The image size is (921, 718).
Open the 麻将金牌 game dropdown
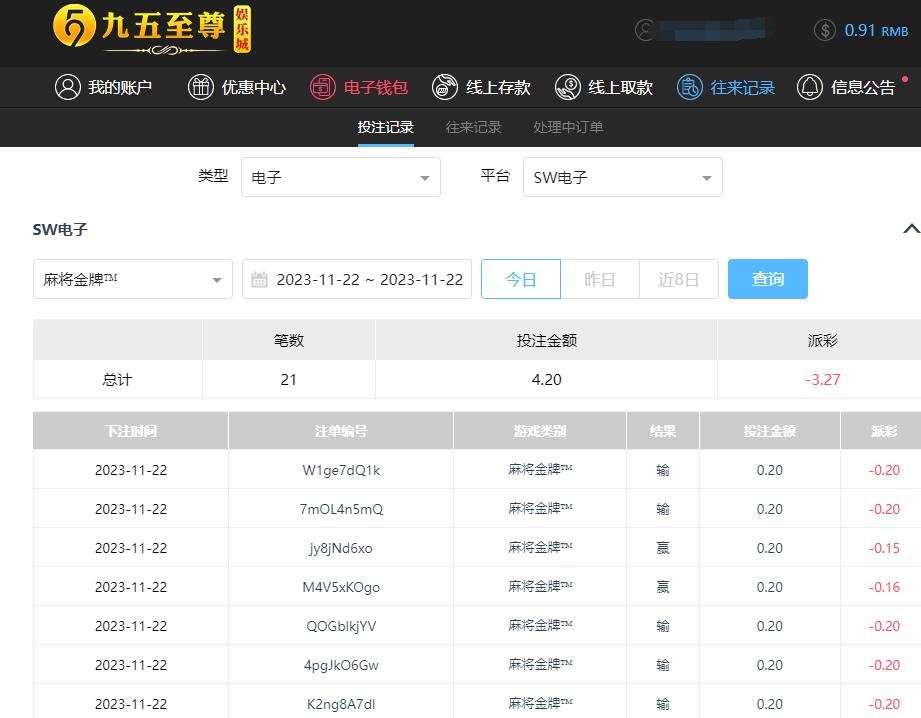point(132,279)
